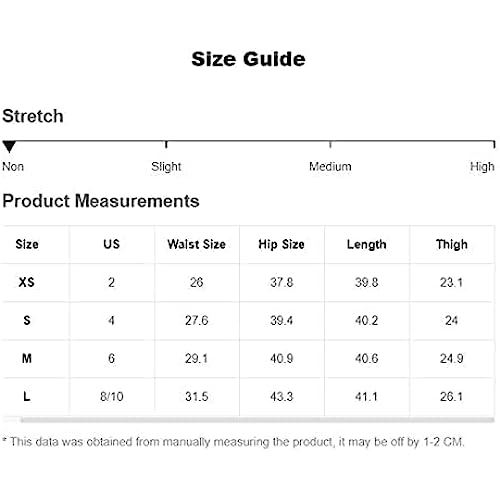Click the Non stretch triangle marker
500x500 pixels.
pyautogui.click(x=9, y=146)
